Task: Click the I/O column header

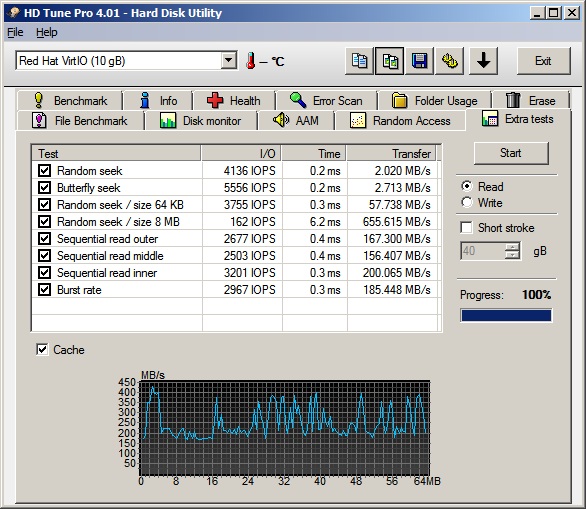Action: point(241,153)
